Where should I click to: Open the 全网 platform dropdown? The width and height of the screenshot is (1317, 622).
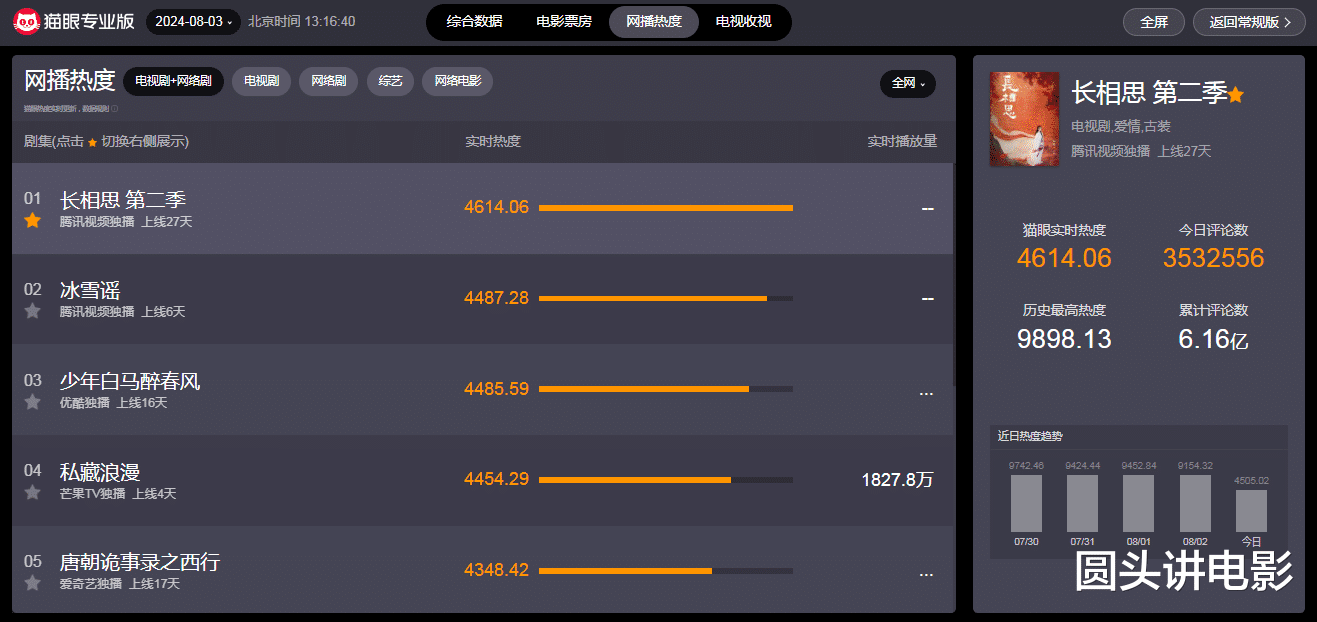coord(908,83)
